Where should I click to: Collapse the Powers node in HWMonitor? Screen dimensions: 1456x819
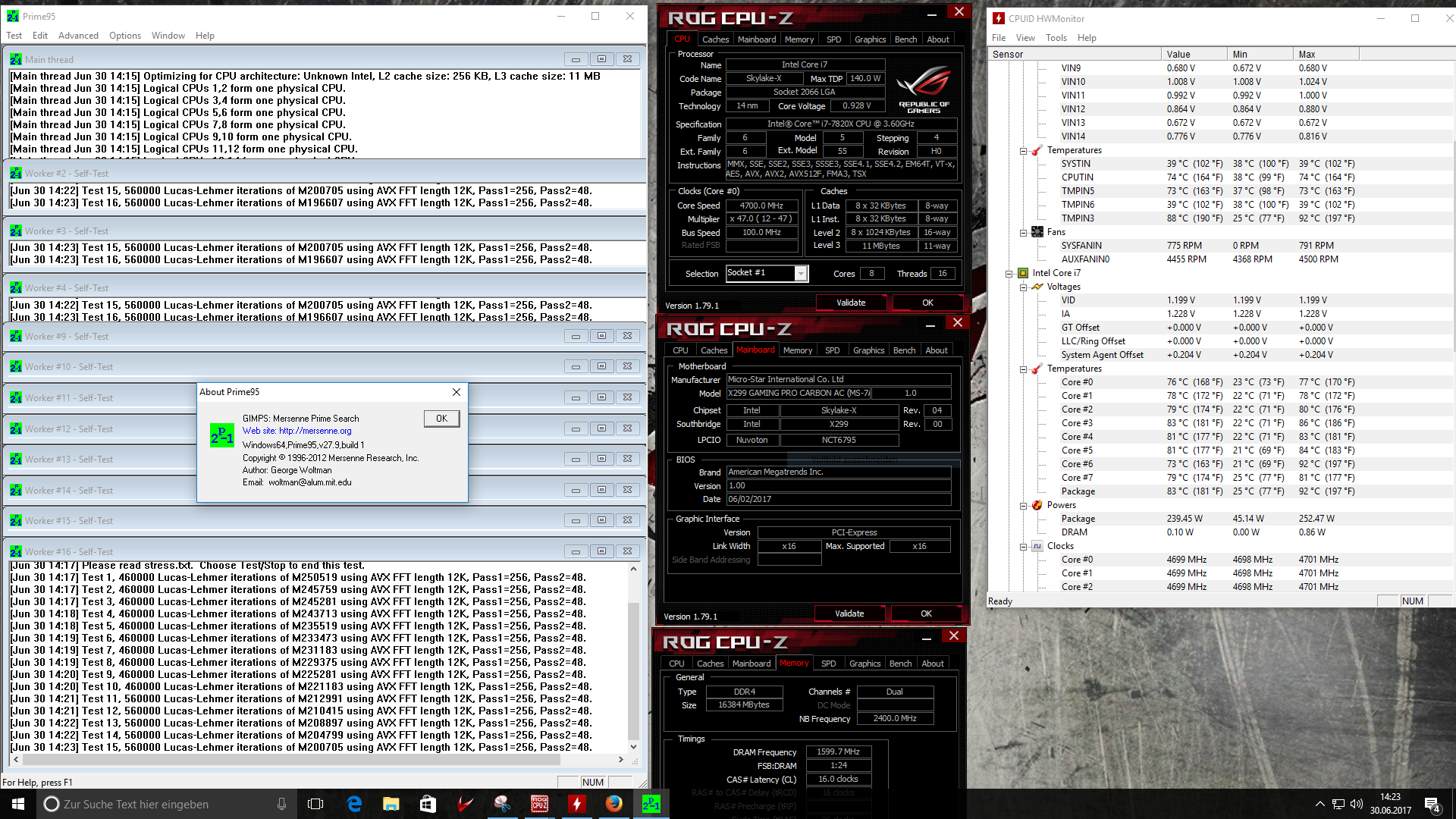[1023, 505]
